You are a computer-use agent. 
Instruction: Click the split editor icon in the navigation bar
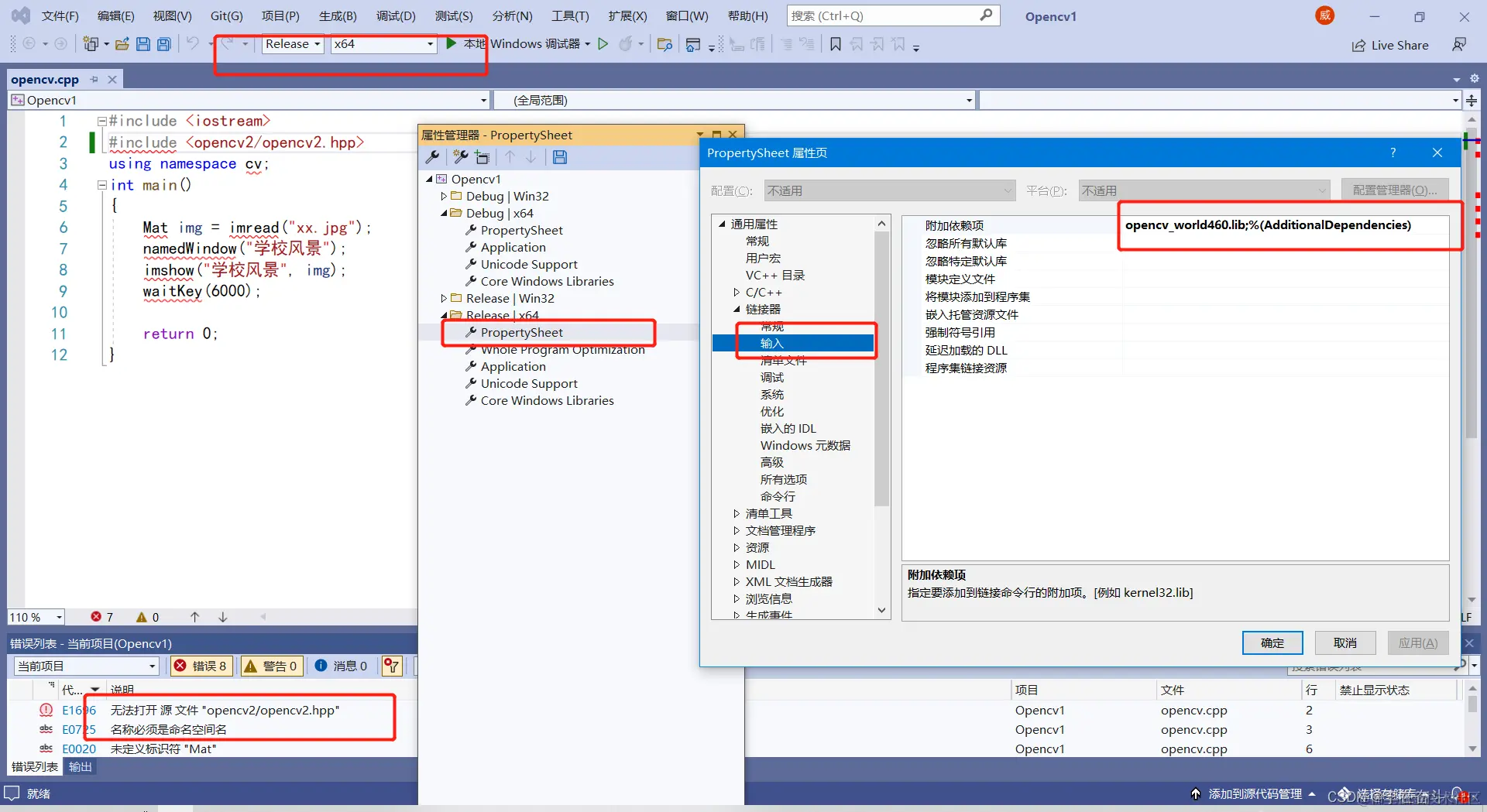tap(1472, 100)
